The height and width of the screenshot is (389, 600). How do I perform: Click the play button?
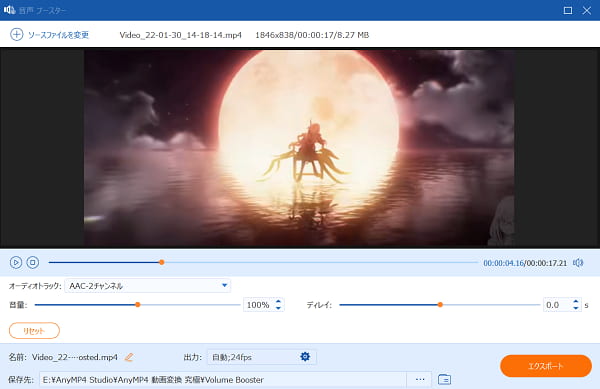pyautogui.click(x=16, y=262)
